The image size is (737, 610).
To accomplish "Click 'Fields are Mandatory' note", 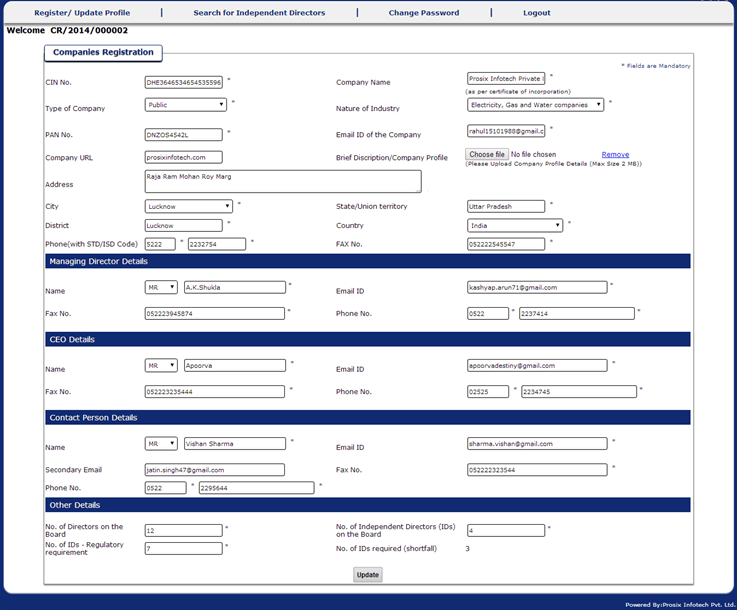I will (656, 66).
